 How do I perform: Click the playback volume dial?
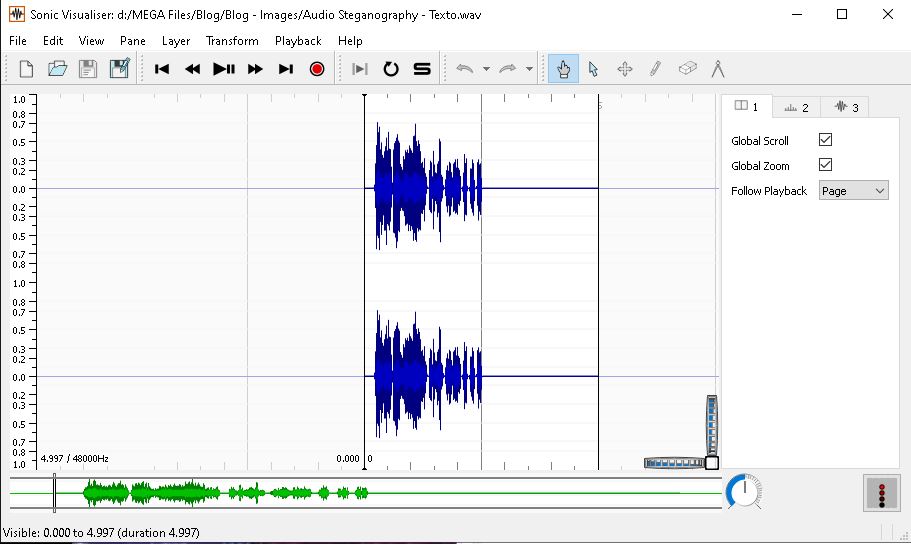click(743, 491)
